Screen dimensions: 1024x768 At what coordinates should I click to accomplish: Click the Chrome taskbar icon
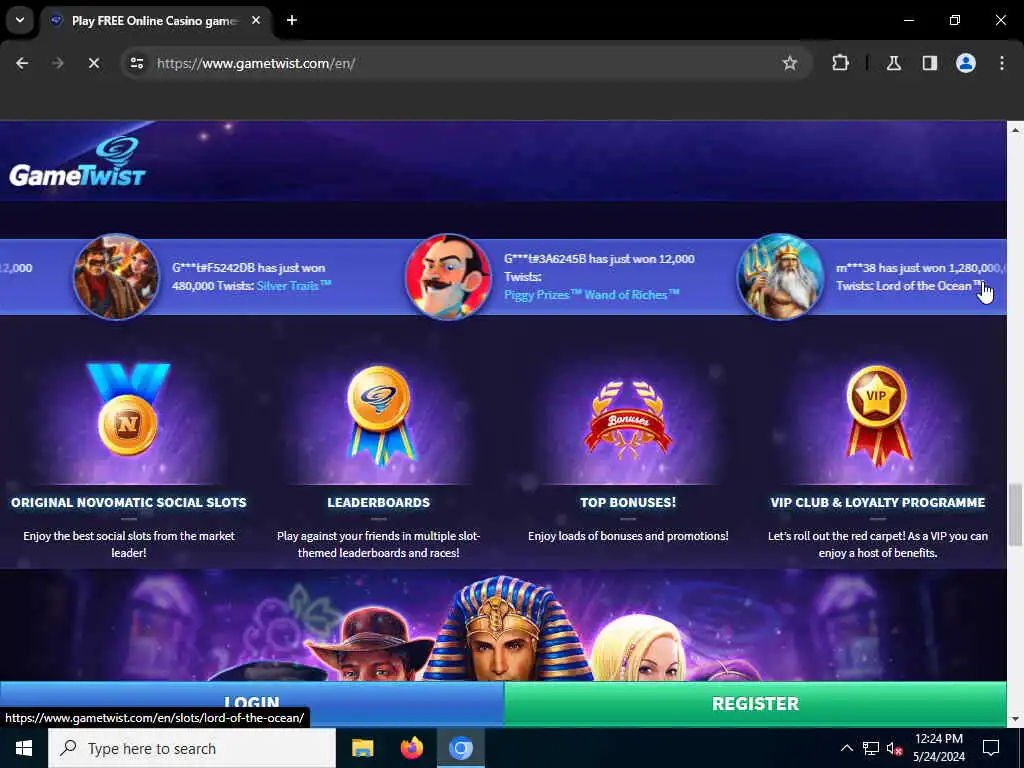[460, 748]
